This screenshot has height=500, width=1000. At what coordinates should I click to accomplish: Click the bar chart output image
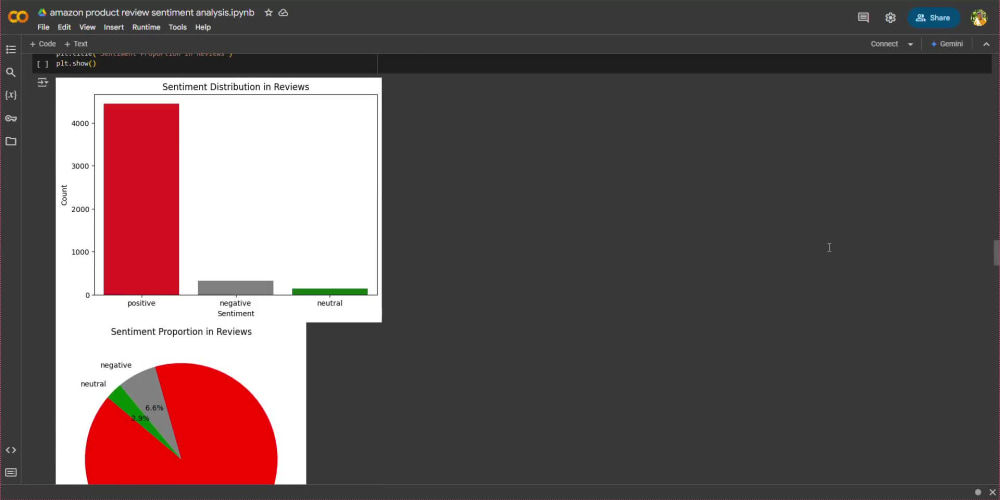point(219,200)
